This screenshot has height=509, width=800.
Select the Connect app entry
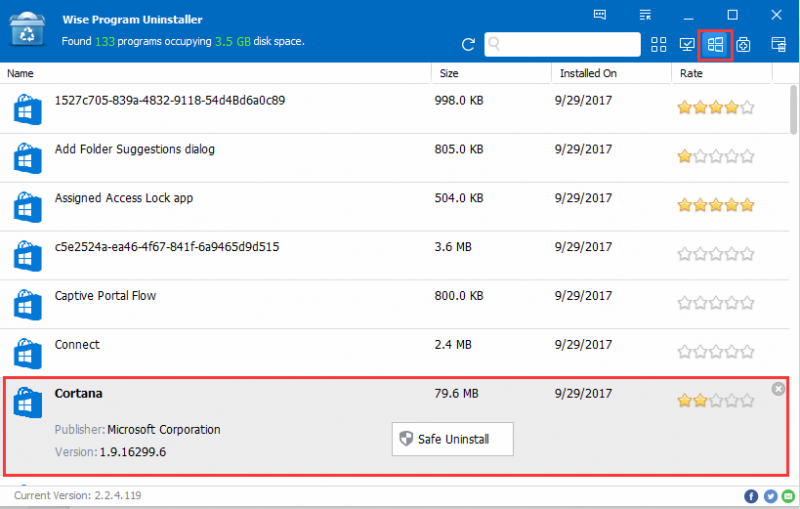click(x=395, y=353)
